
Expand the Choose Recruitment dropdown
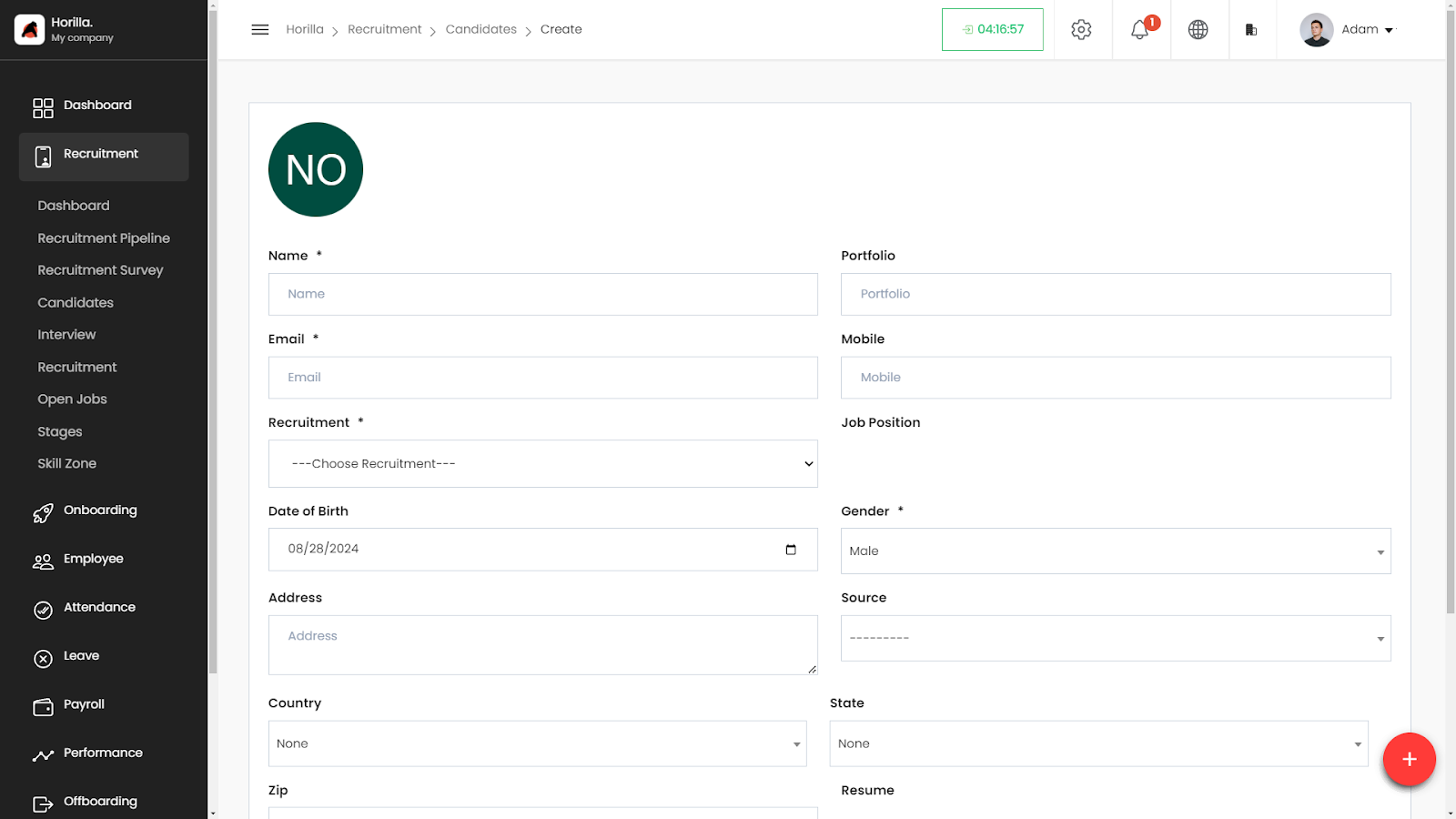click(543, 464)
